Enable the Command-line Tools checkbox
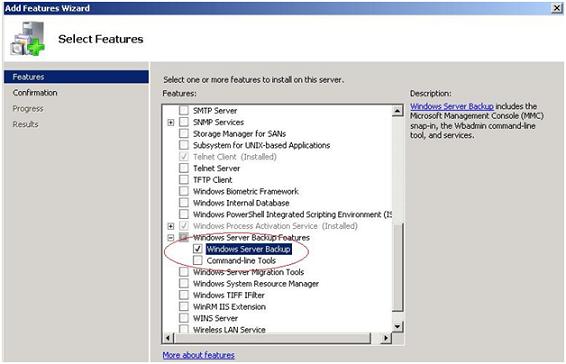Screen dimensions: 566x364 [x=197, y=260]
